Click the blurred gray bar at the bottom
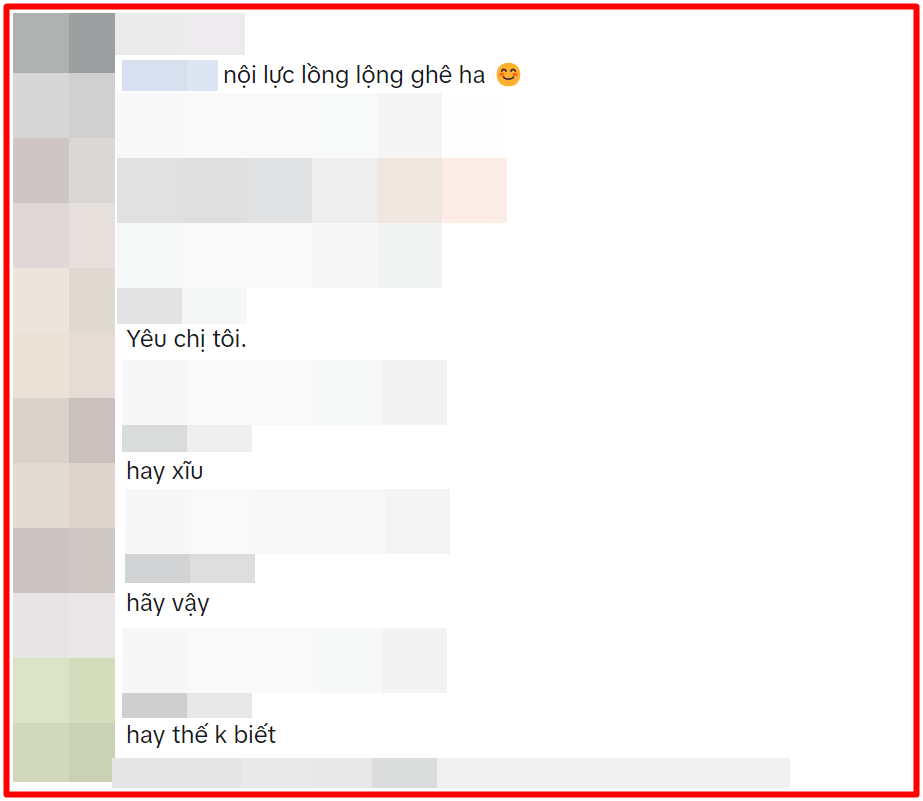Screen dimensions: 923x801 click(451, 773)
